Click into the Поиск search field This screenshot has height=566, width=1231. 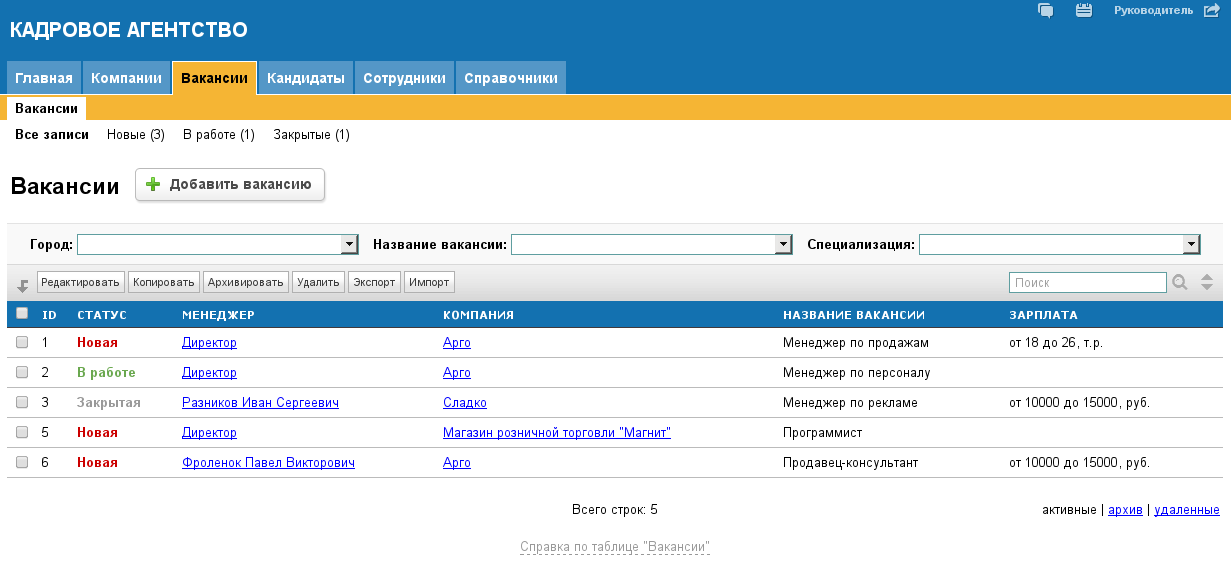click(1087, 283)
